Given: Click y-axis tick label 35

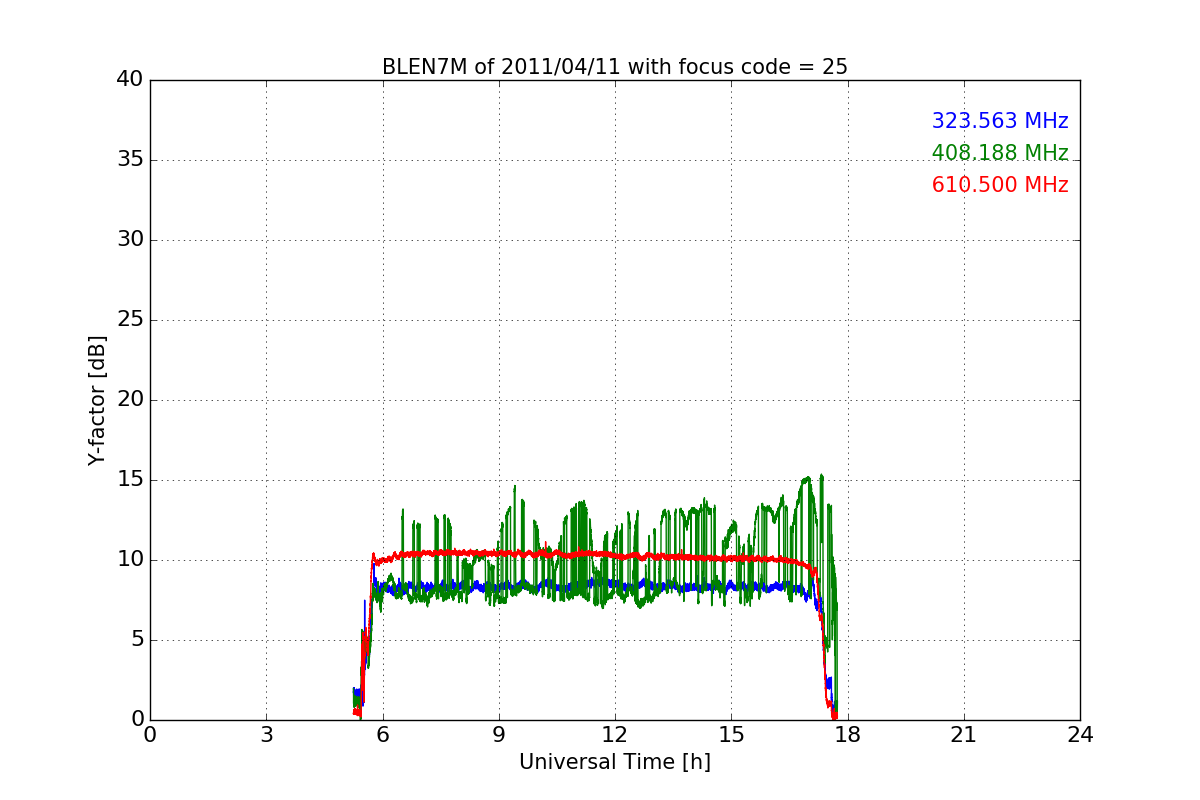Looking at the screenshot, I should coord(130,160).
